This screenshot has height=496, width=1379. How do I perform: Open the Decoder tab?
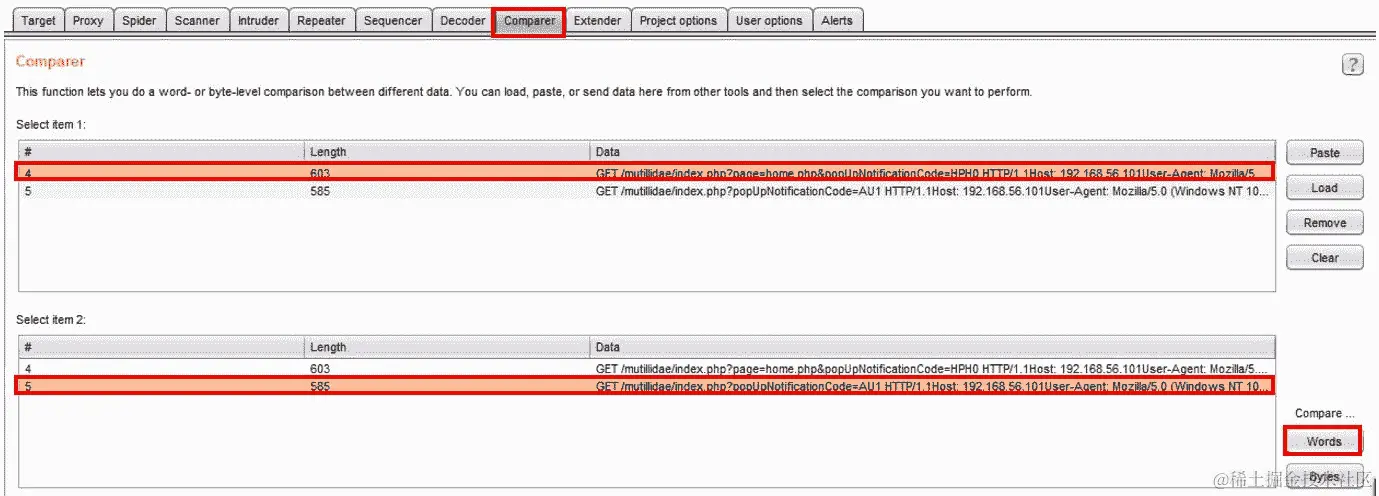[463, 20]
